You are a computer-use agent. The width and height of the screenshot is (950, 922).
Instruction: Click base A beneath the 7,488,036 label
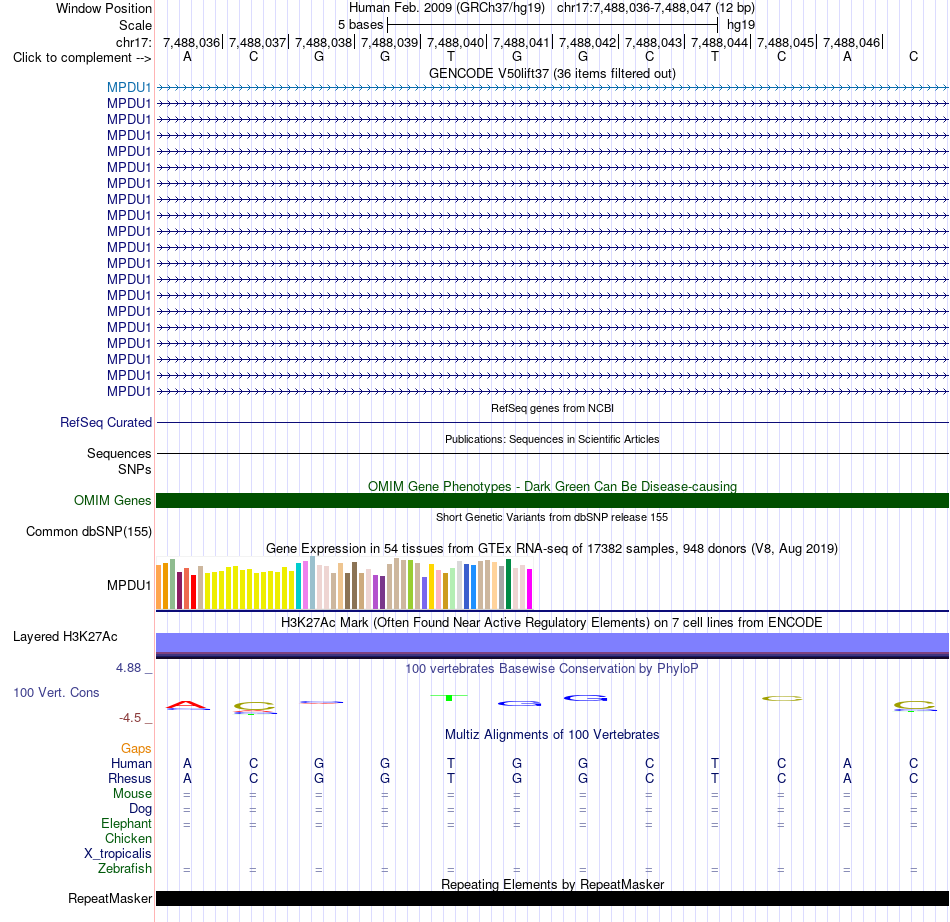point(187,57)
